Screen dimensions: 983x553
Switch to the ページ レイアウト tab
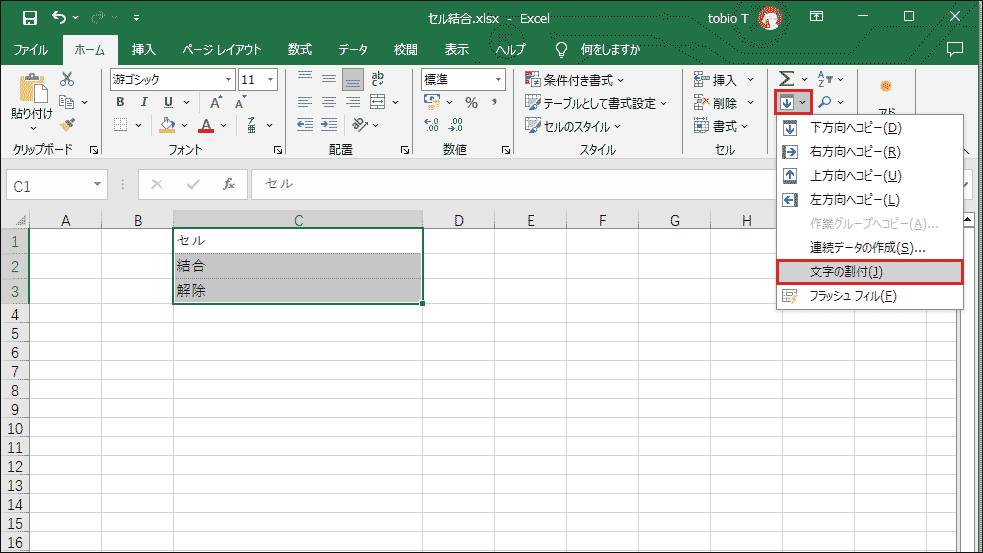(222, 50)
